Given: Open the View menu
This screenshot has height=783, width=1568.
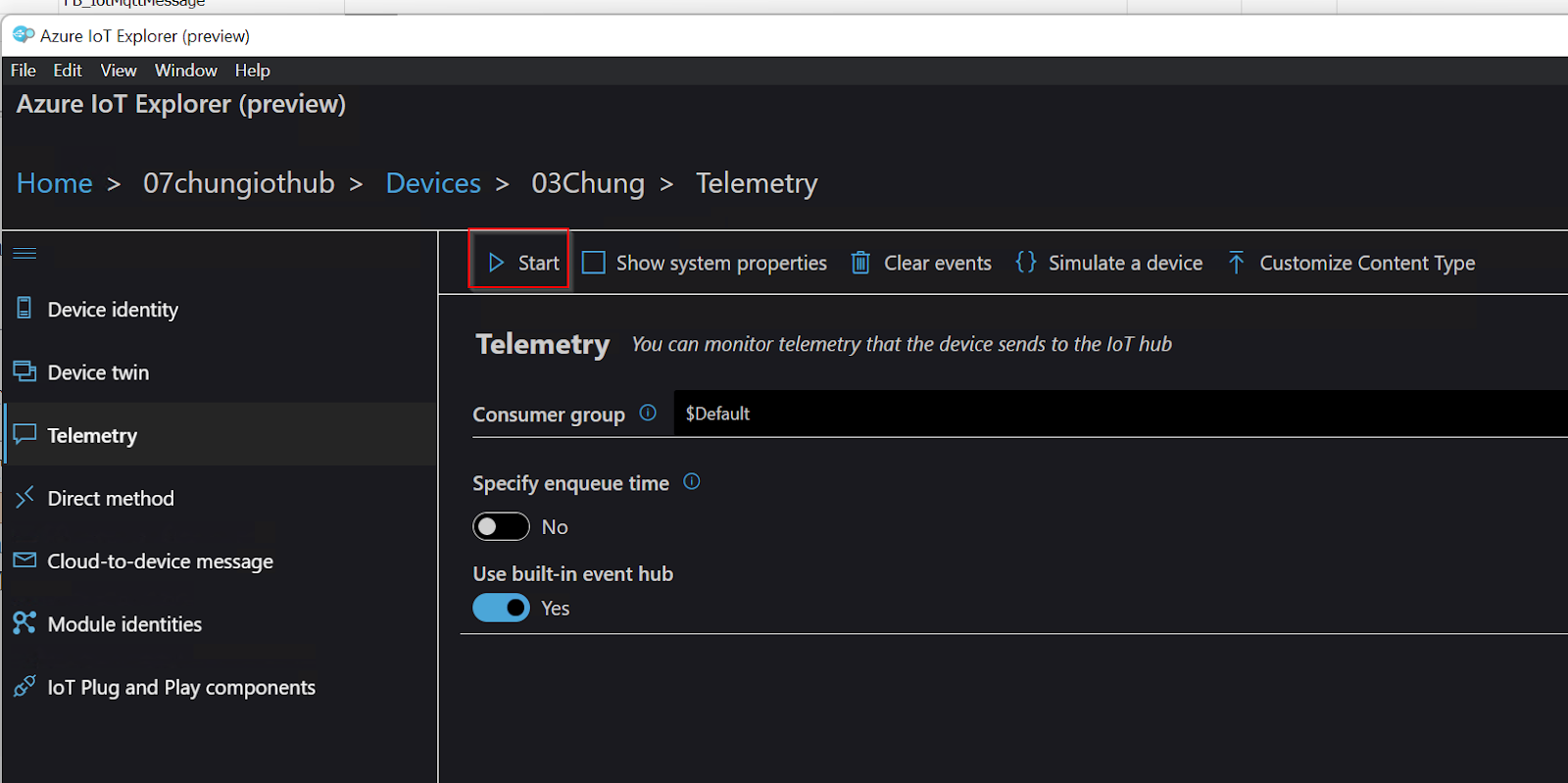Looking at the screenshot, I should click(119, 71).
